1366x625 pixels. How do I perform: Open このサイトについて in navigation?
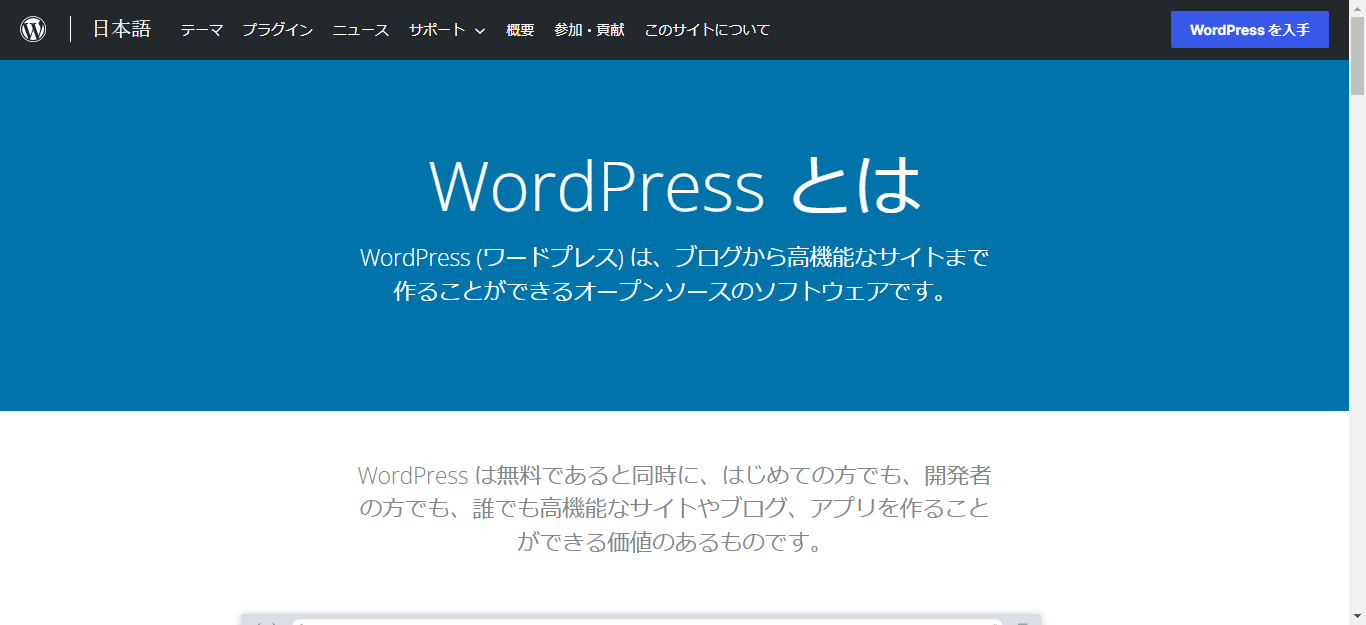[x=707, y=30]
